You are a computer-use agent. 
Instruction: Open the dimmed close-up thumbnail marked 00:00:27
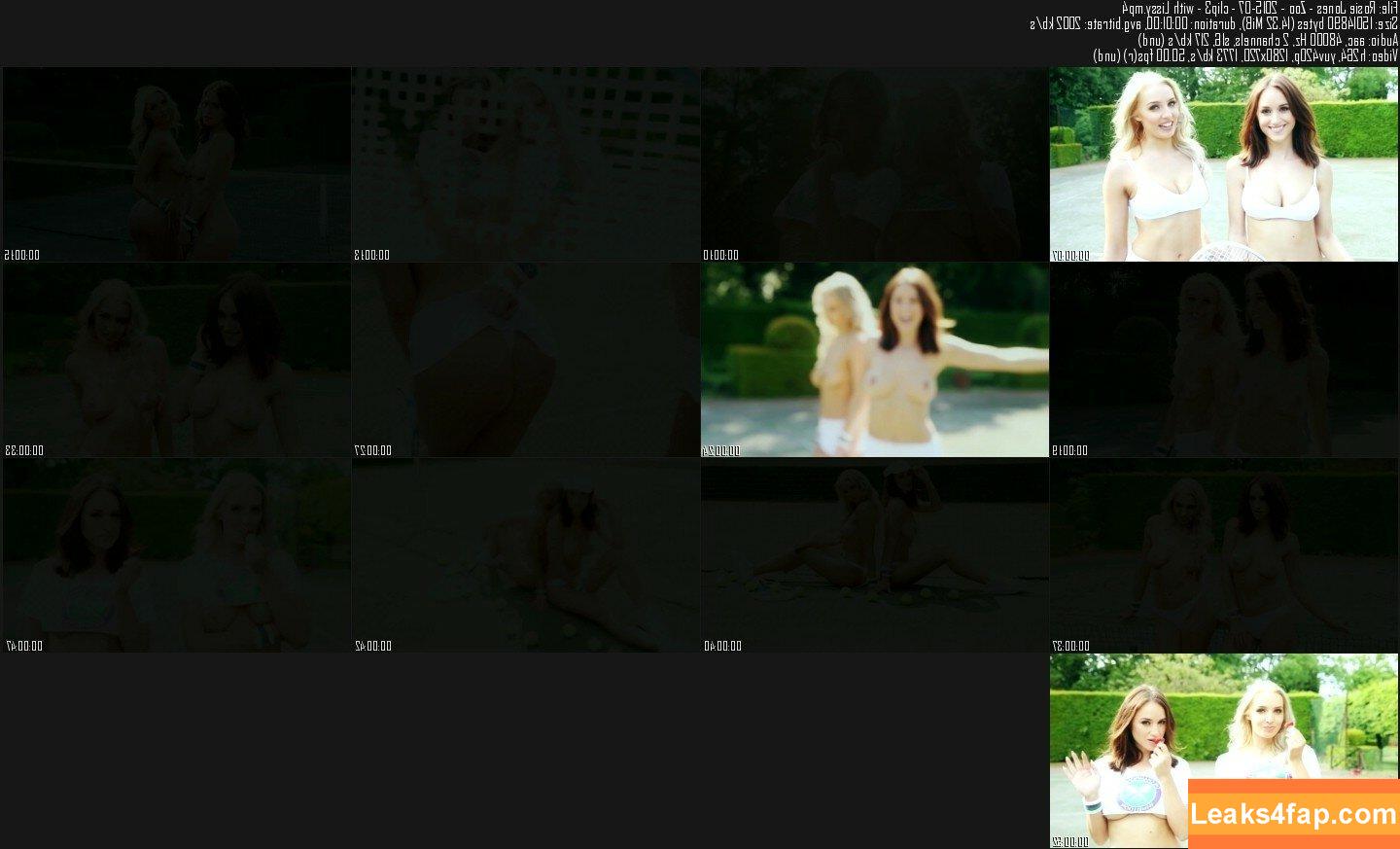[525, 359]
